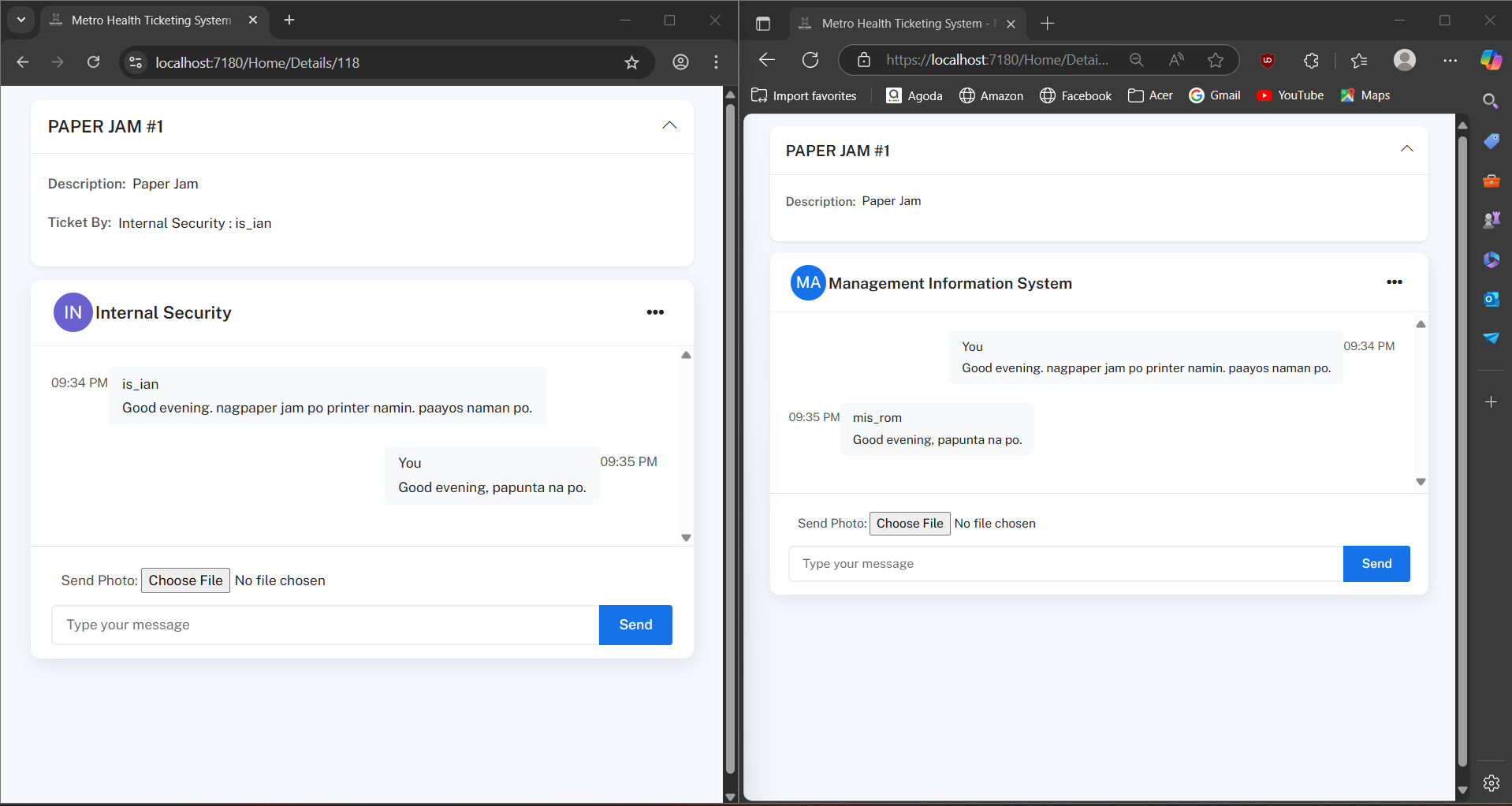Open the Chrome profile avatar icon
The height and width of the screenshot is (806, 1512).
point(680,62)
